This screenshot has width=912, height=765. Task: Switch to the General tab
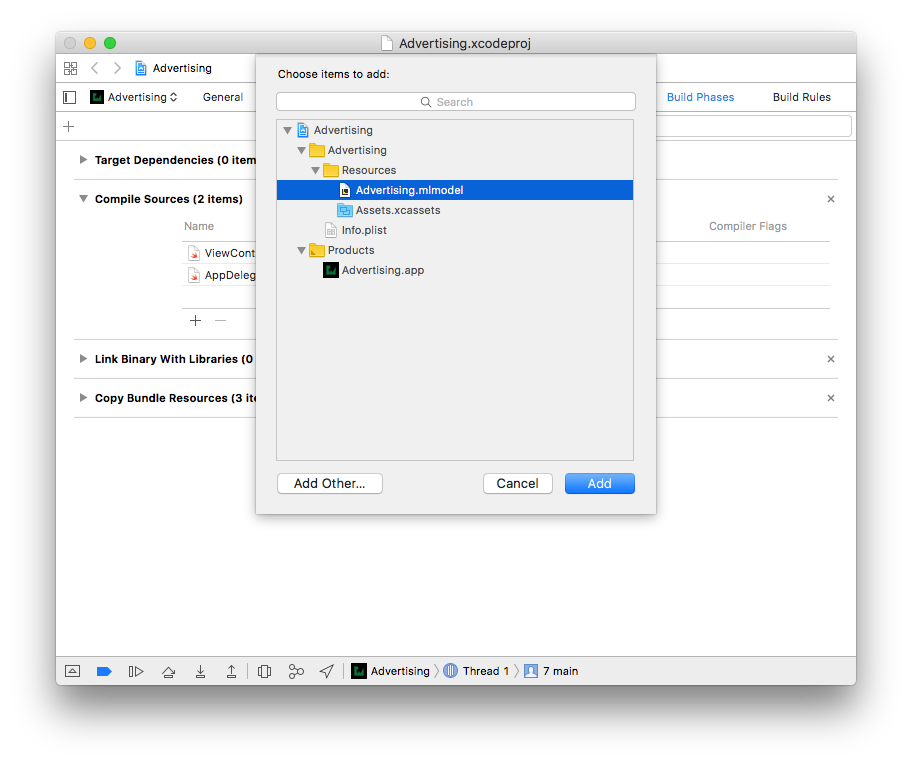coord(223,97)
